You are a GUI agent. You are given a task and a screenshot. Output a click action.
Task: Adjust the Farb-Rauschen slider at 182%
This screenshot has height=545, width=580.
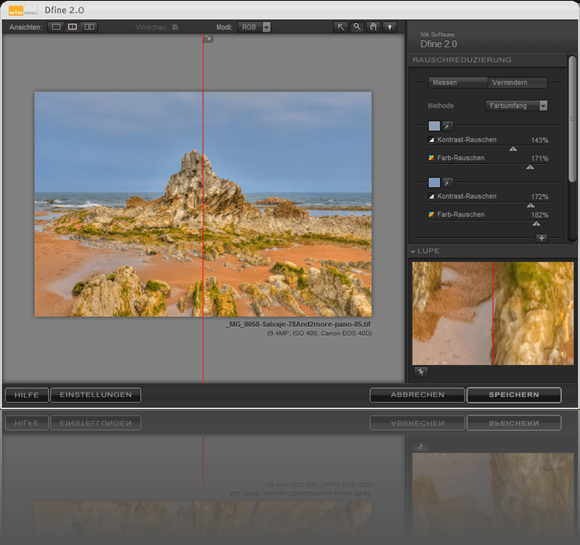click(x=536, y=223)
